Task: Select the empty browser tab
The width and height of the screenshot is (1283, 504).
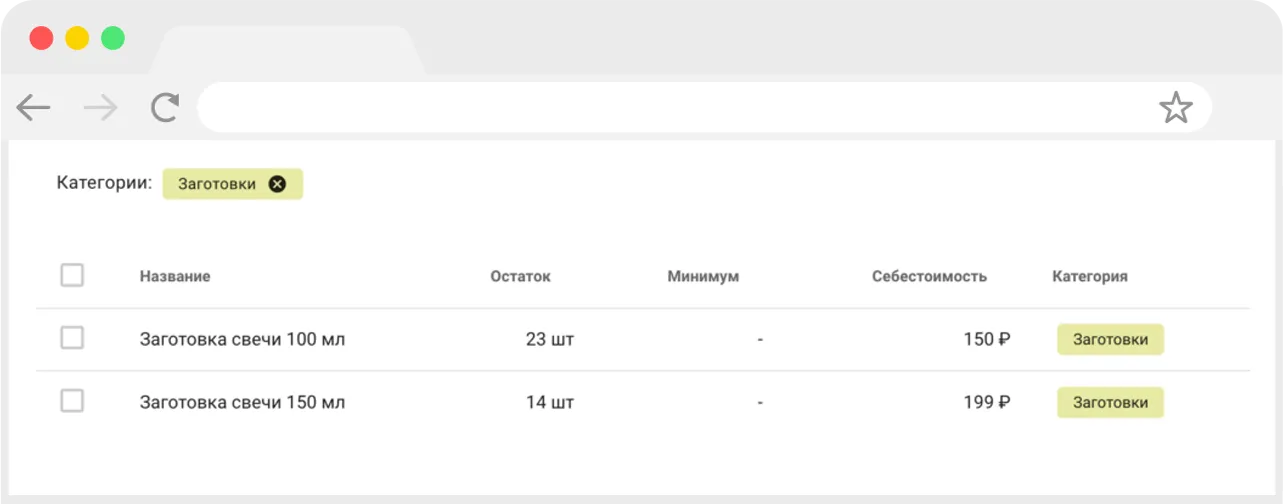Action: pyautogui.click(x=287, y=50)
